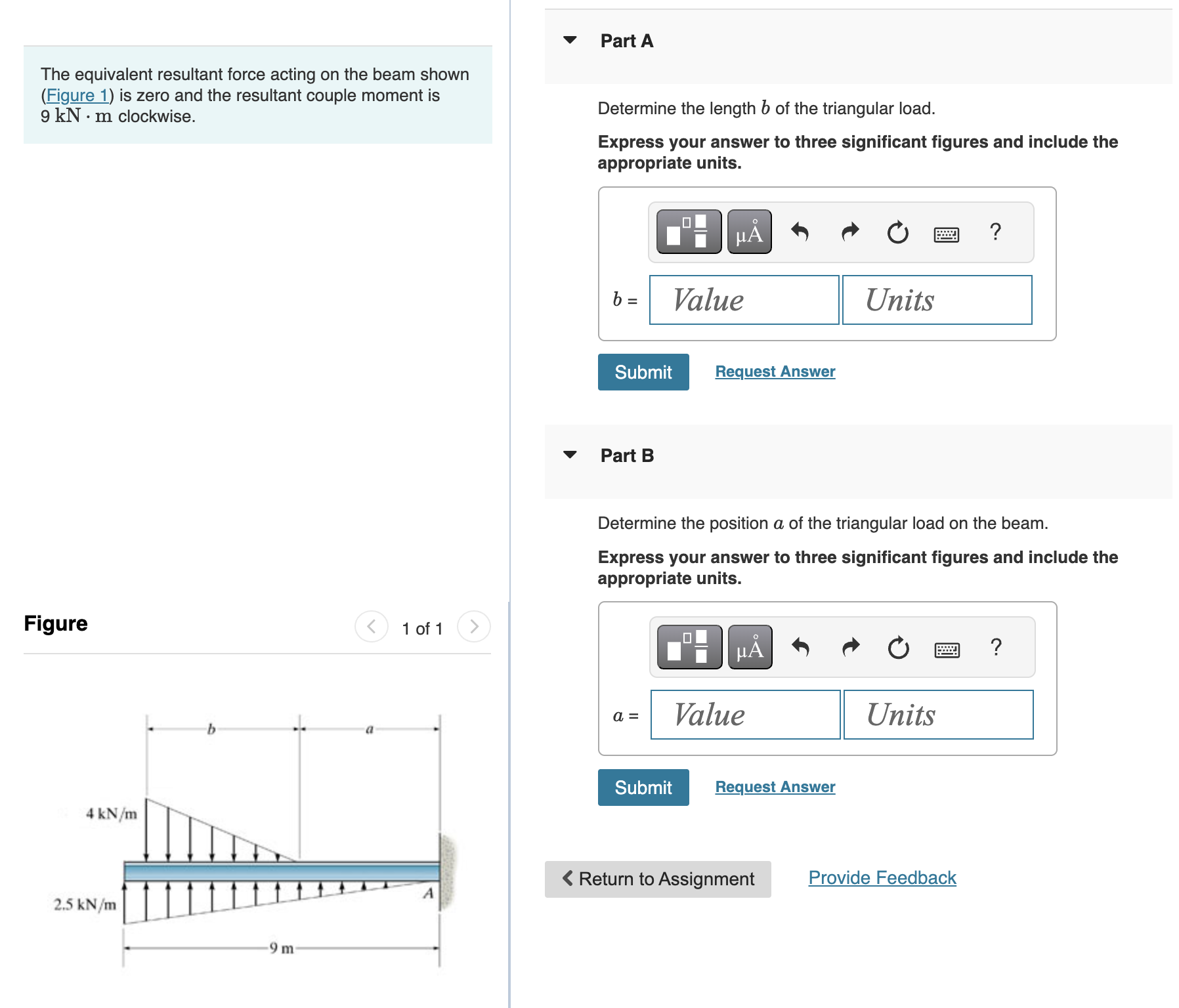Open the Figure 1 link
The height and width of the screenshot is (1008, 1179).
[x=76, y=95]
